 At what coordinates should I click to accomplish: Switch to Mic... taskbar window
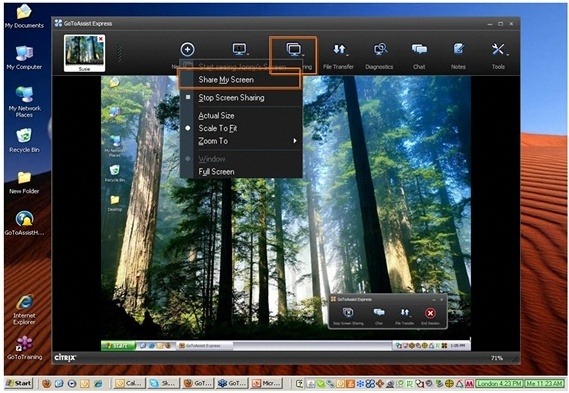267,383
